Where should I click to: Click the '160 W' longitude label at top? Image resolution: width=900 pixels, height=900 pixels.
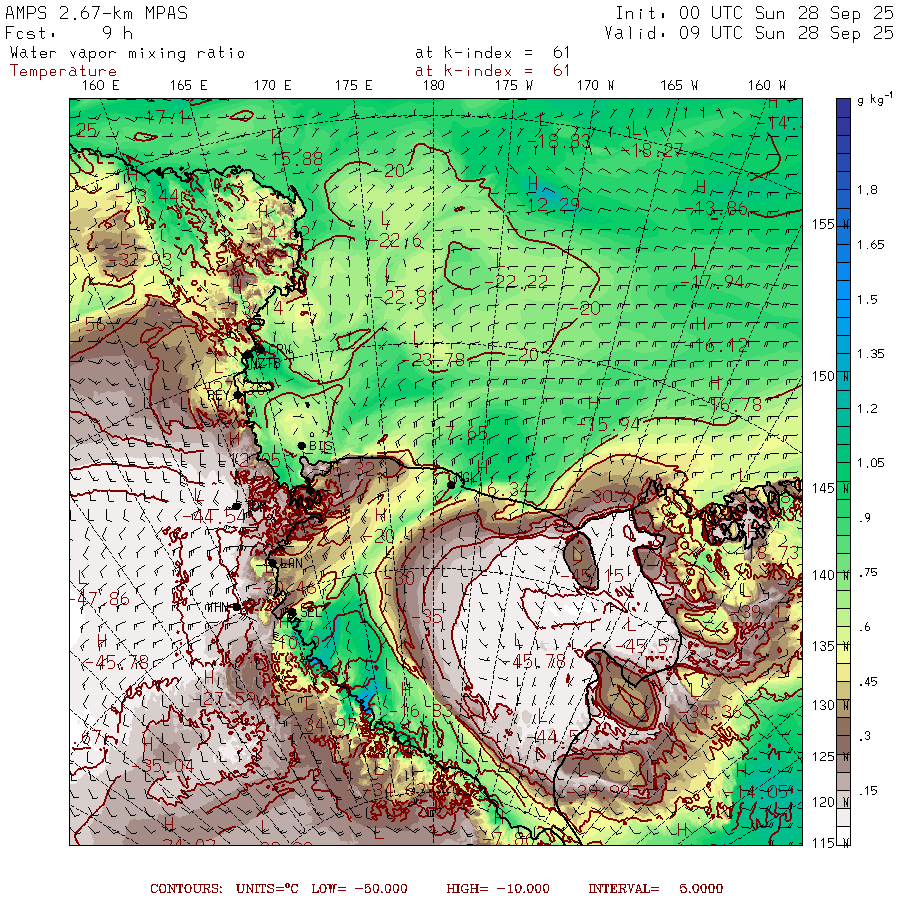[x=767, y=86]
